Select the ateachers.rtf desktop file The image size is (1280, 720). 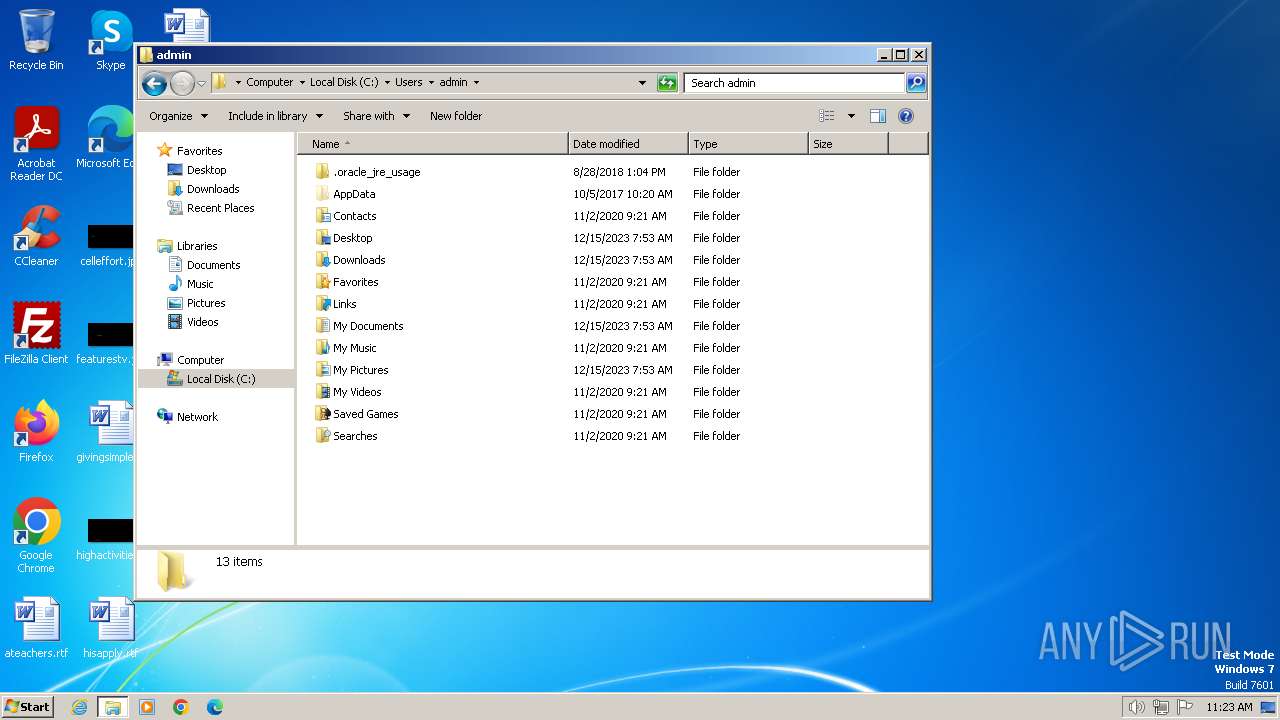36,628
